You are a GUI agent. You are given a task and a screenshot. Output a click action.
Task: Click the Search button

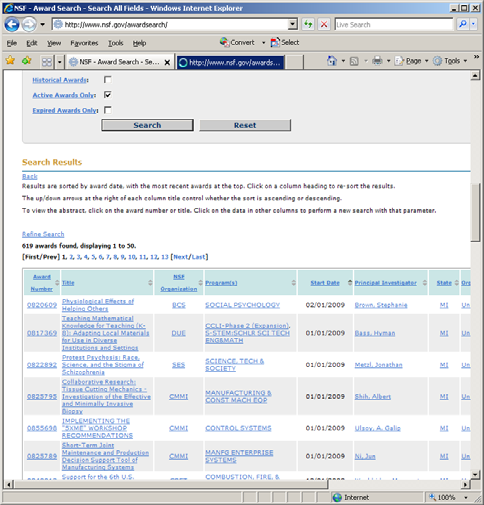tap(147, 125)
